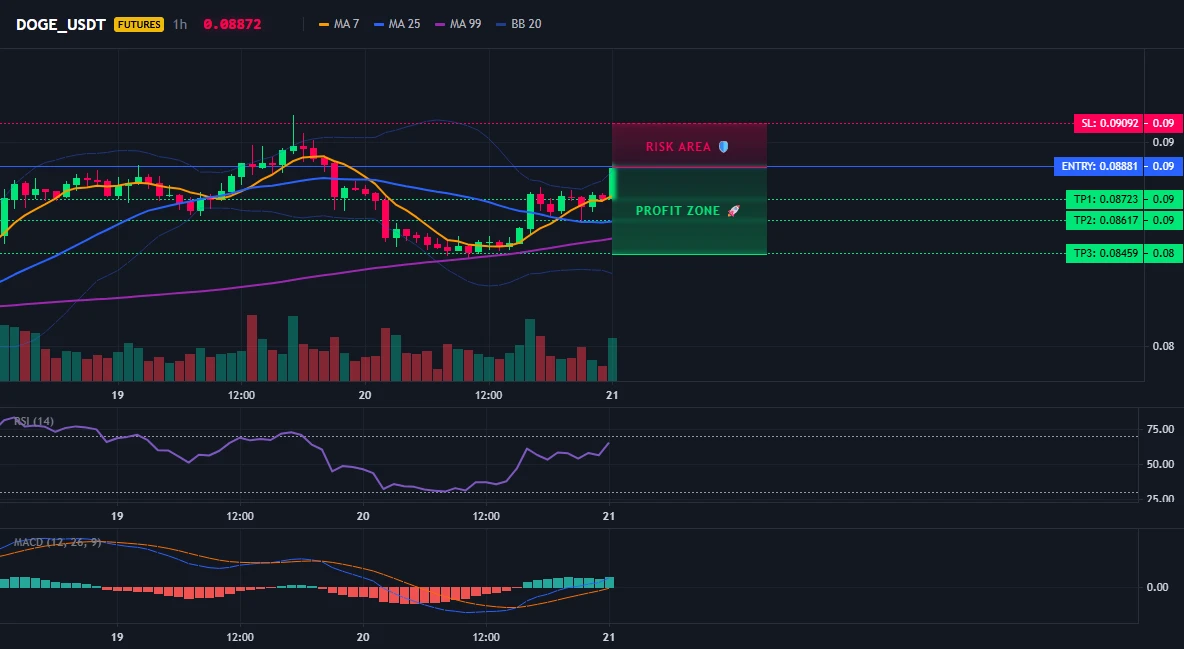Click the latest bright green candle
The image size is (1184, 649).
(x=612, y=184)
